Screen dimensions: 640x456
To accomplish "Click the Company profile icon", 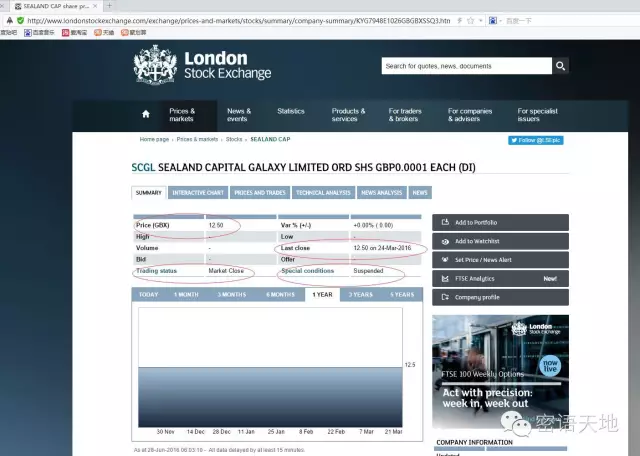I will [x=445, y=297].
